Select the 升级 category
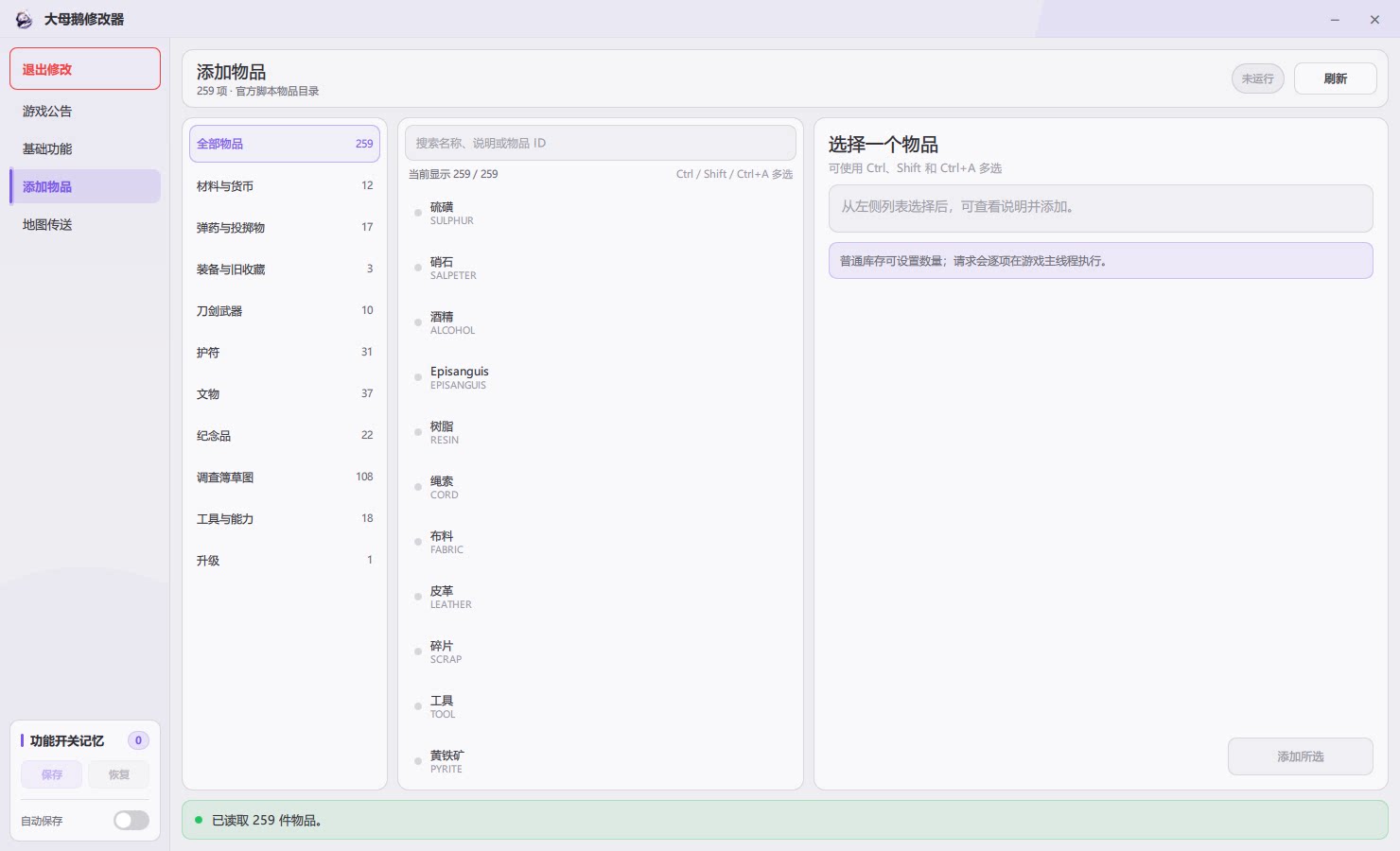This screenshot has width=1400, height=851. pos(285,560)
